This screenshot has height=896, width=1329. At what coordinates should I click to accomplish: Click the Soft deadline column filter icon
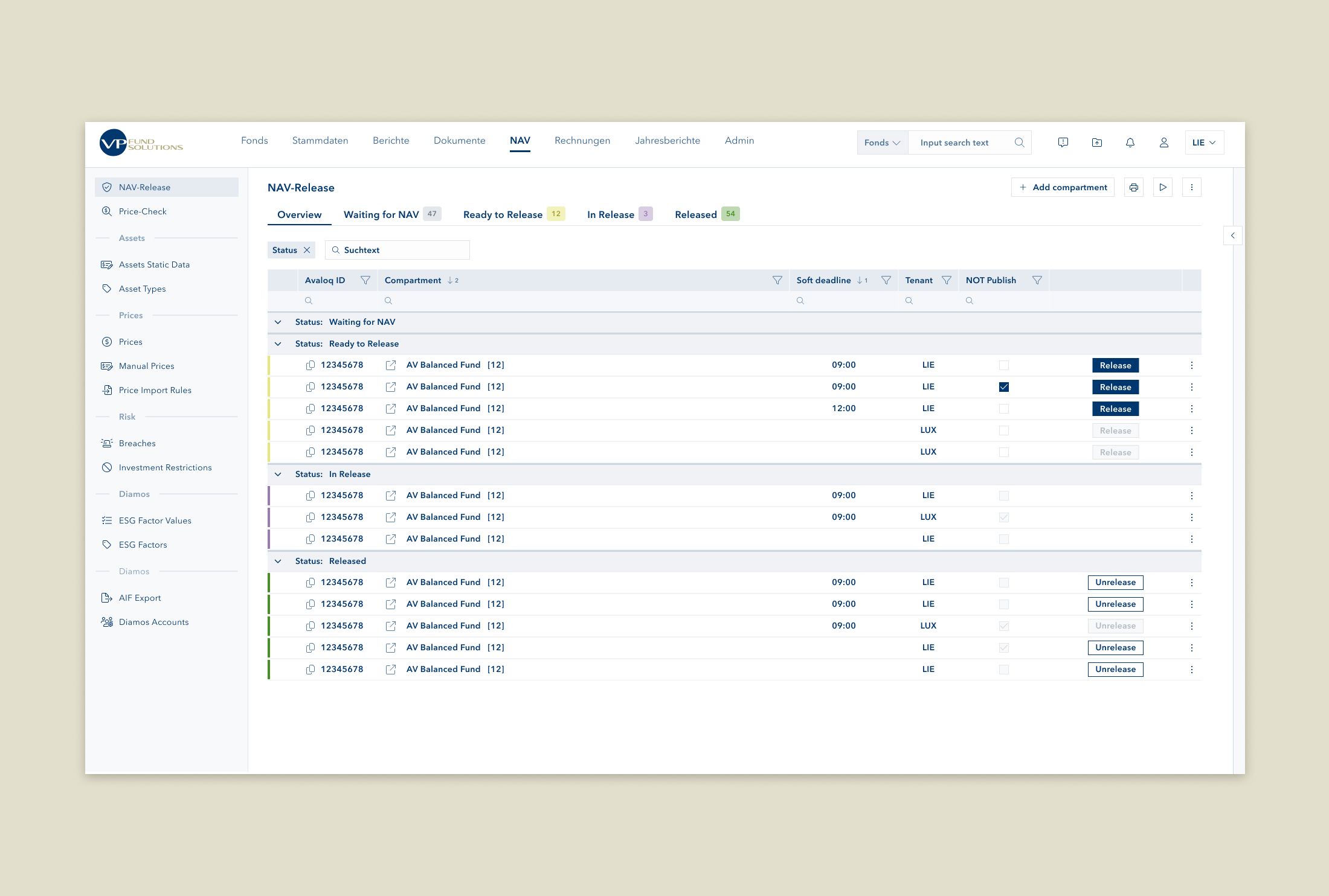(x=886, y=280)
